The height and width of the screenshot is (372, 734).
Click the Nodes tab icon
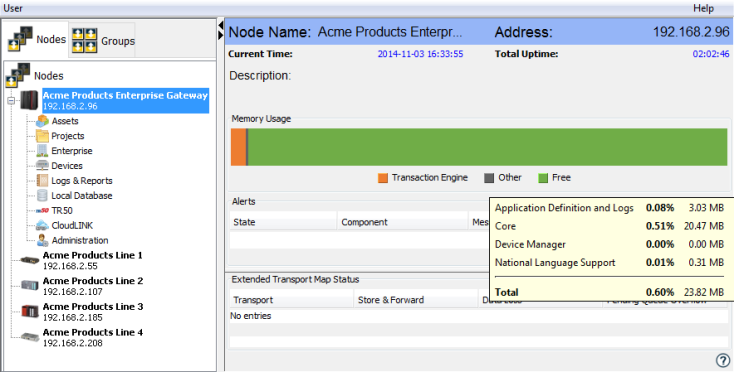20,39
